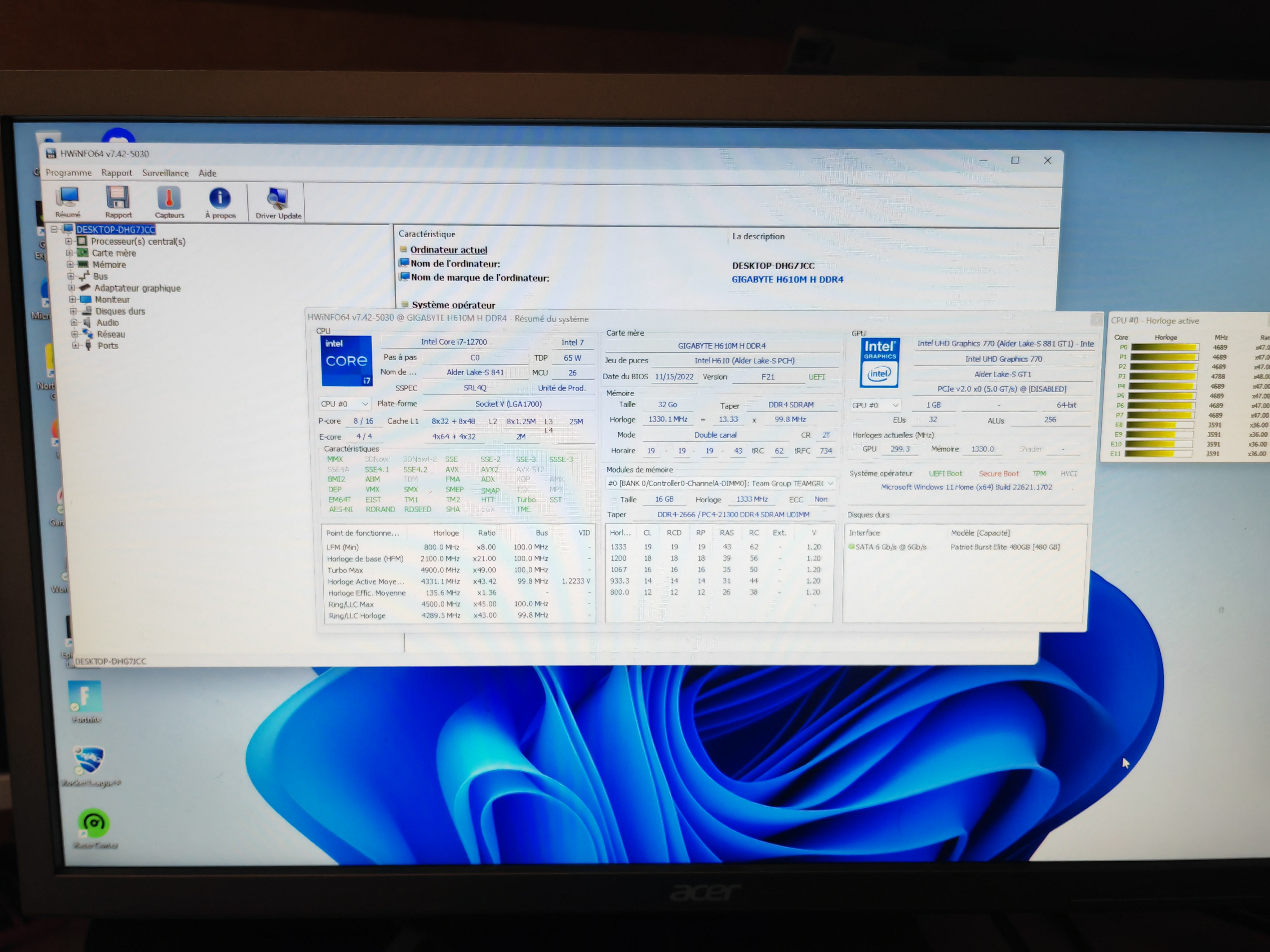This screenshot has width=1270, height=952.
Task: Click the Intel UHD Graphics 770 name field
Action: (x=1004, y=359)
